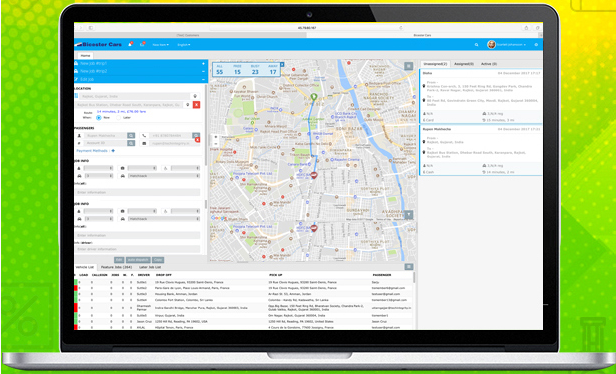Select the 'Later' radio option
The width and height of the screenshot is (616, 374).
coord(118,117)
